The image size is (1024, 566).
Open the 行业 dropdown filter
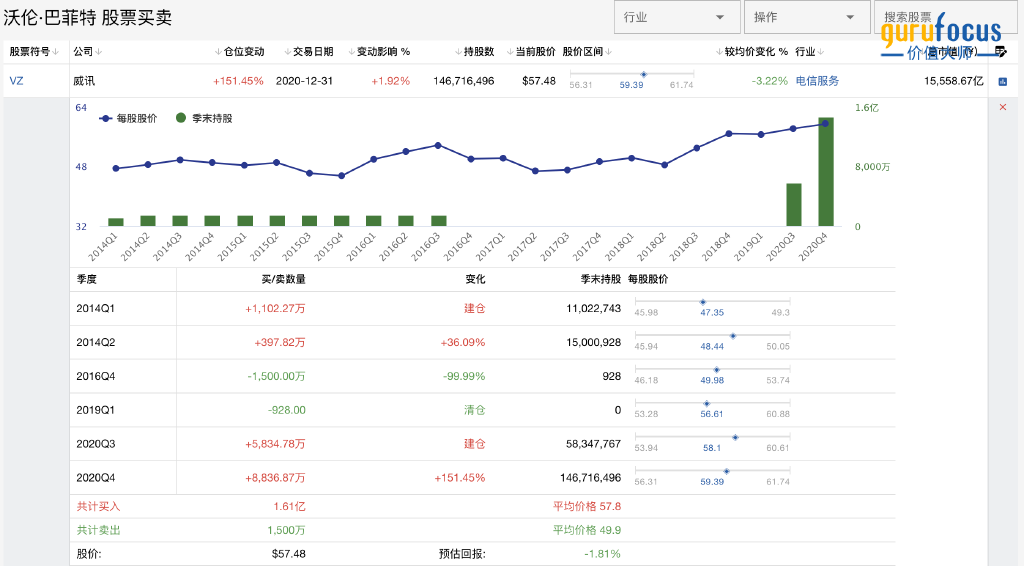[677, 17]
